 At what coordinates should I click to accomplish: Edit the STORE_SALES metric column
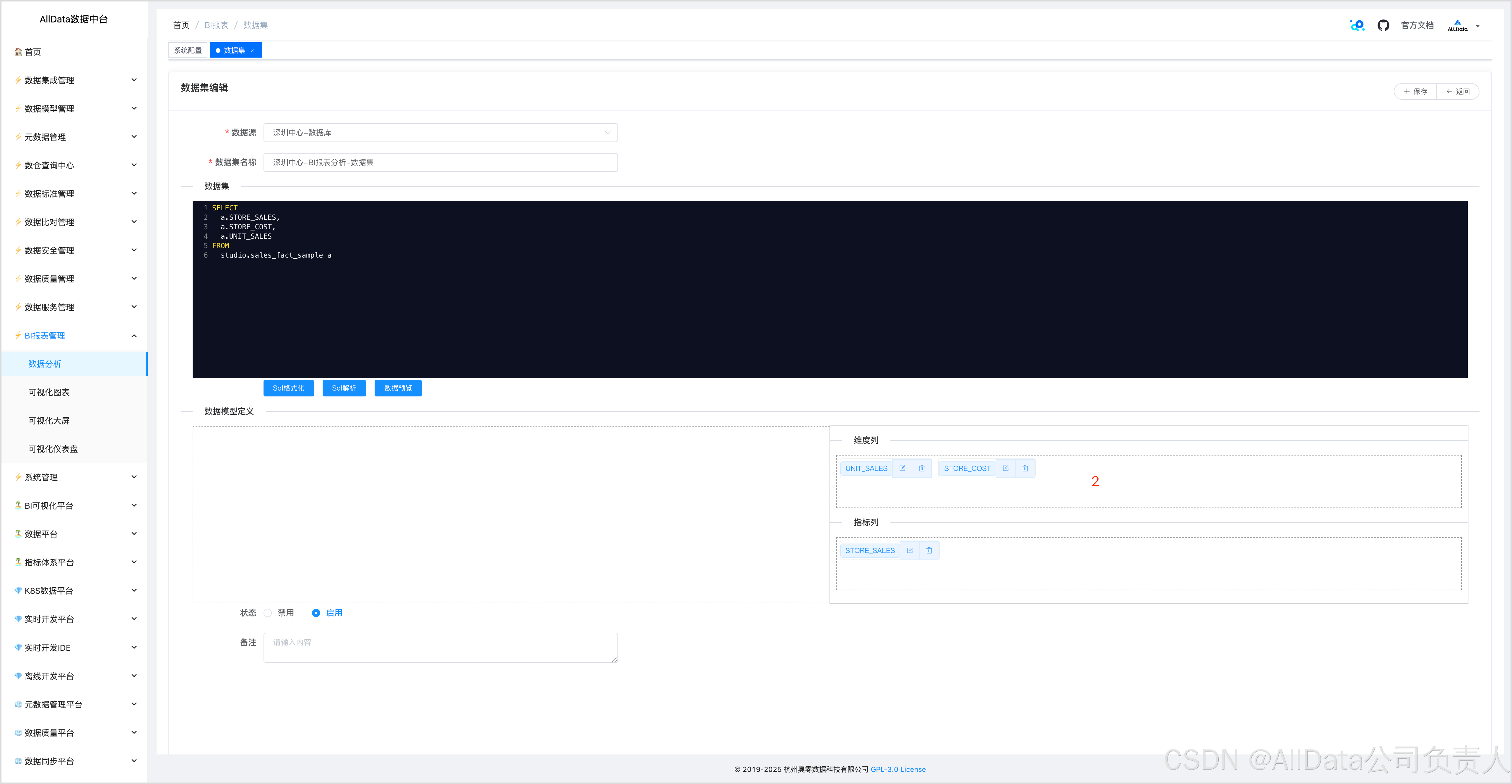(909, 550)
